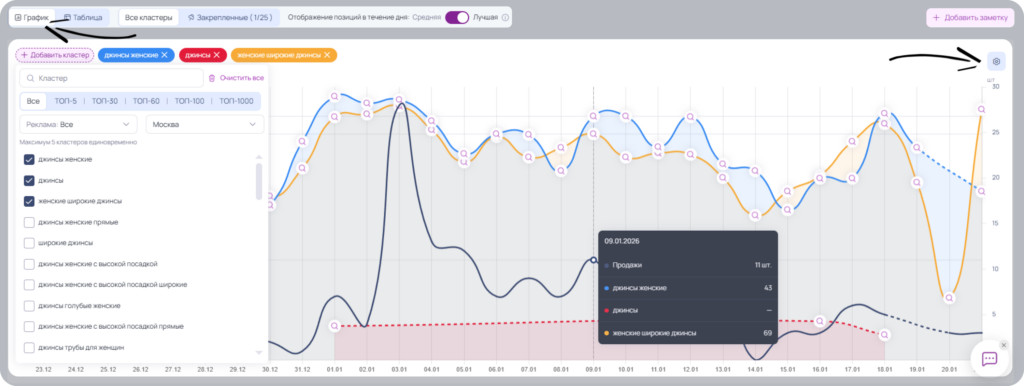Select the 'Закрепленные (1/25)' tab

(x=229, y=18)
